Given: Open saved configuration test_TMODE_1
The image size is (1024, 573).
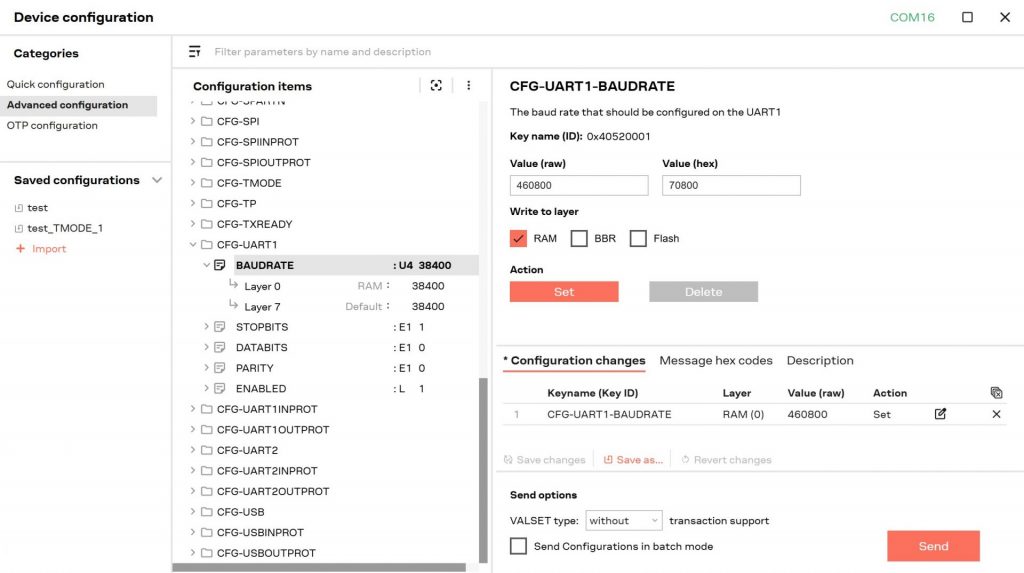Looking at the screenshot, I should [64, 228].
